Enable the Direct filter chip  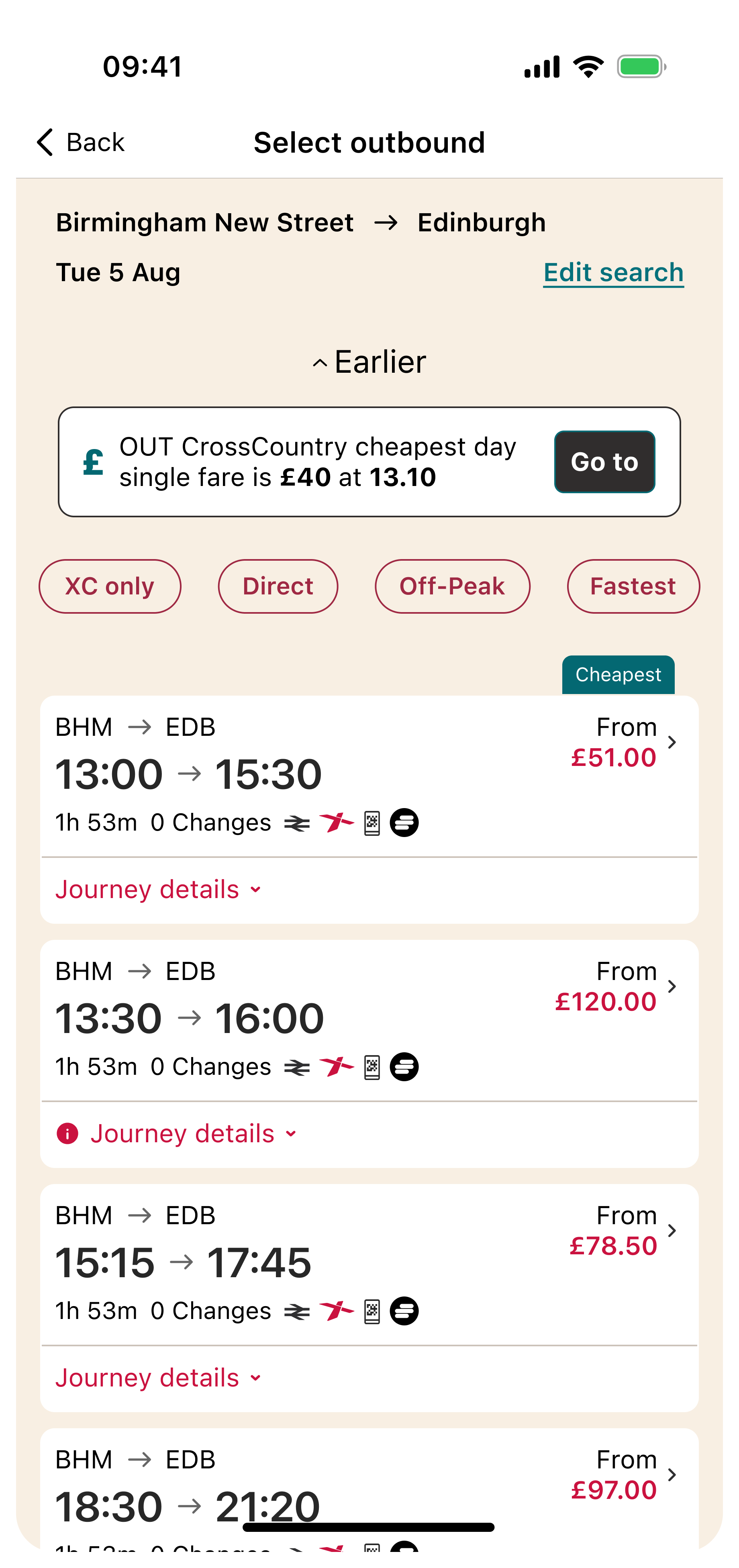pyautogui.click(x=278, y=586)
